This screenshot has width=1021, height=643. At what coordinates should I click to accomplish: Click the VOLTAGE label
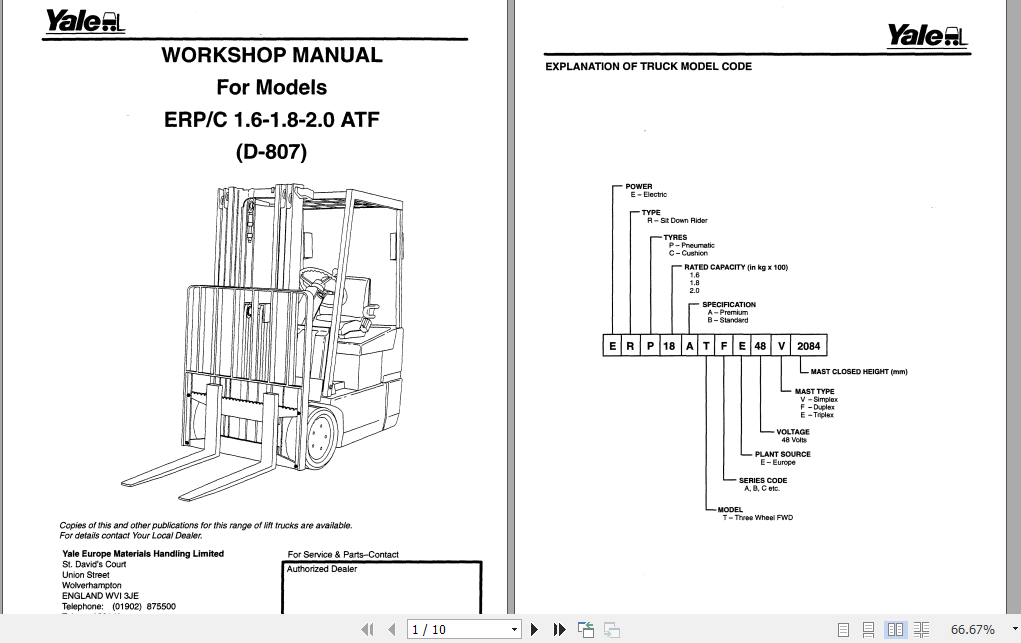(x=792, y=431)
